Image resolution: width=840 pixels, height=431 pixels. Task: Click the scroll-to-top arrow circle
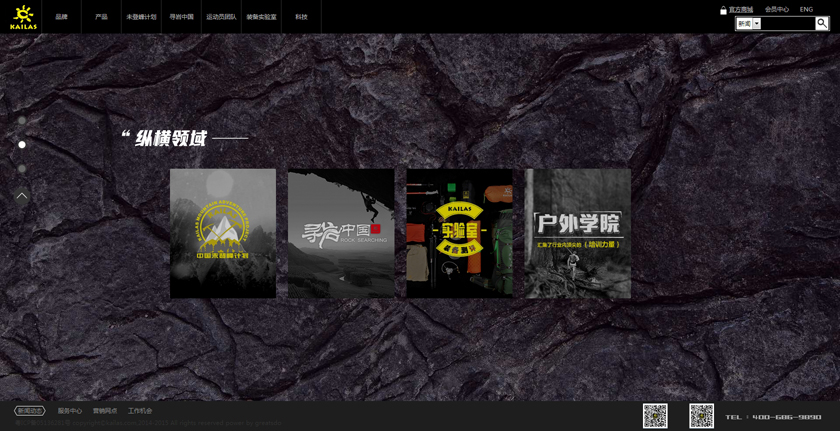coord(22,196)
